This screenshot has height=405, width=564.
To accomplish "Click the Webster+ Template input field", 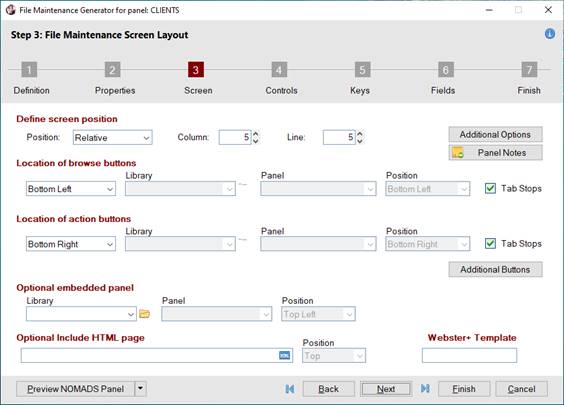I will pyautogui.click(x=469, y=355).
